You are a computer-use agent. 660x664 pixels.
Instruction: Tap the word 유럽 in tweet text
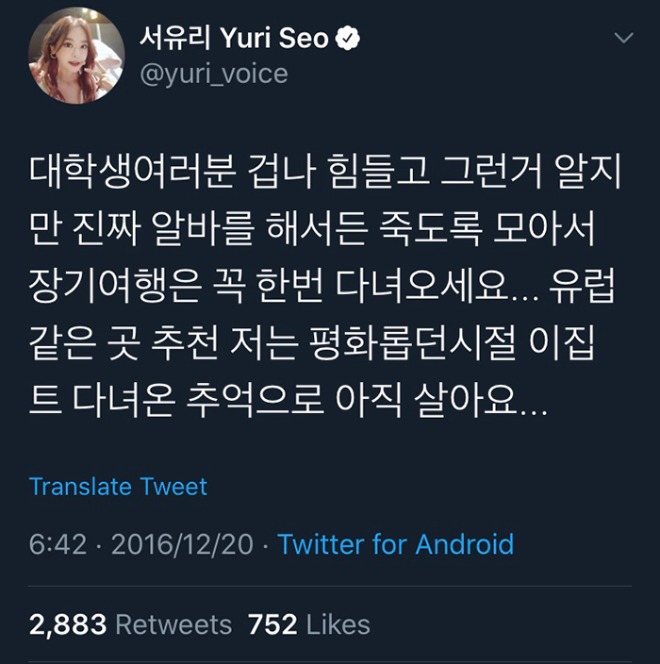(x=583, y=286)
